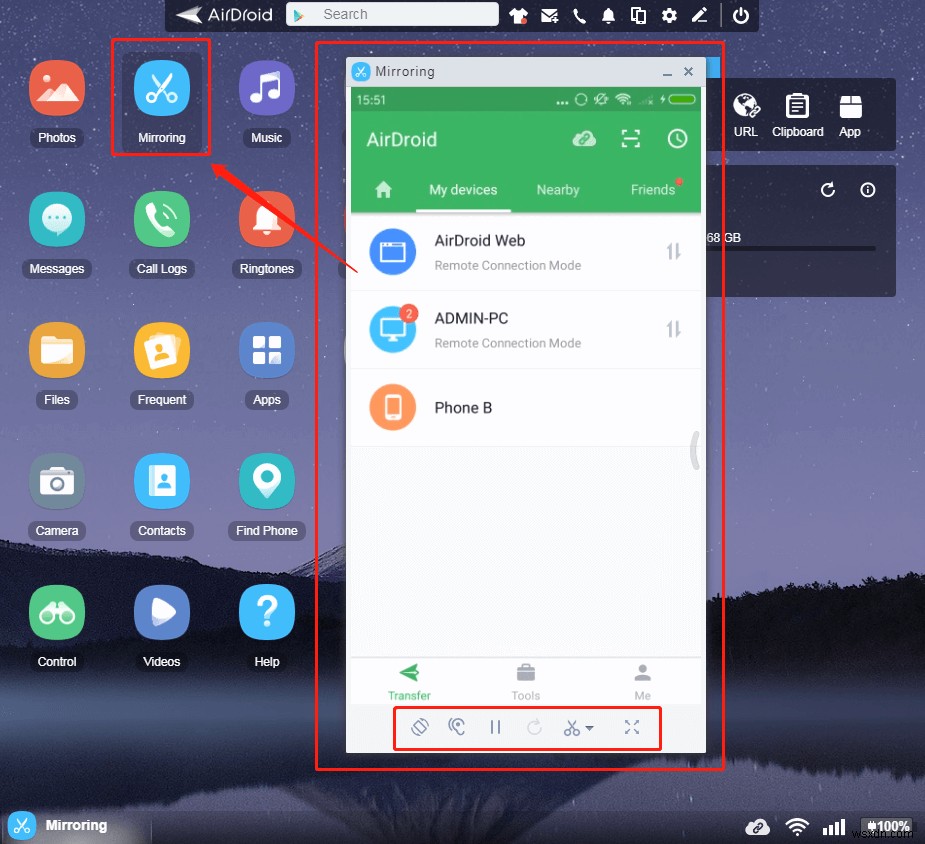This screenshot has width=925, height=844.
Task: Open the themes icon in top toolbar
Action: pyautogui.click(x=518, y=15)
